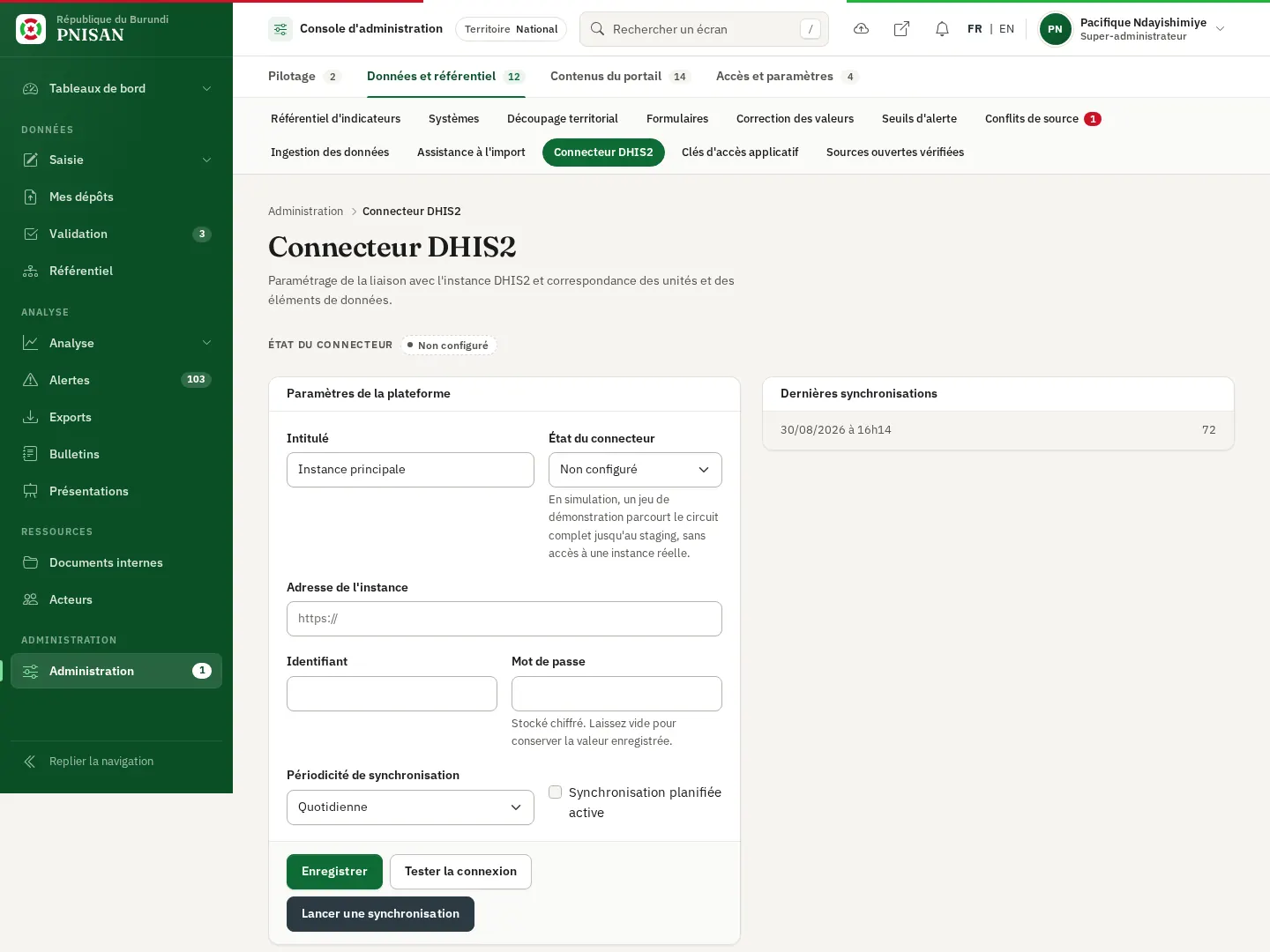
Task: Click the Présentations screen icon
Action: [31, 491]
